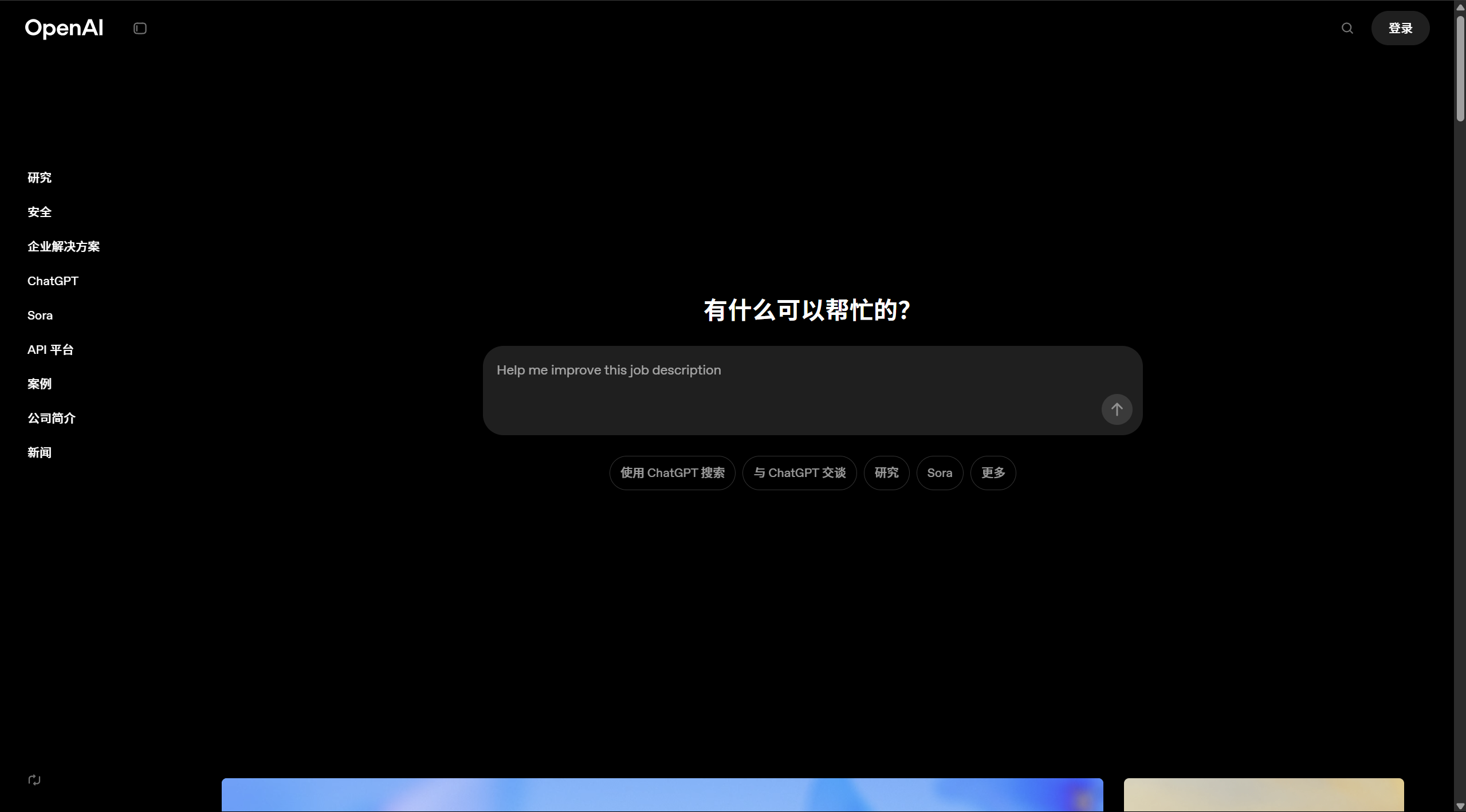
Task: Click the Sora chip below the prompt
Action: [x=940, y=473]
